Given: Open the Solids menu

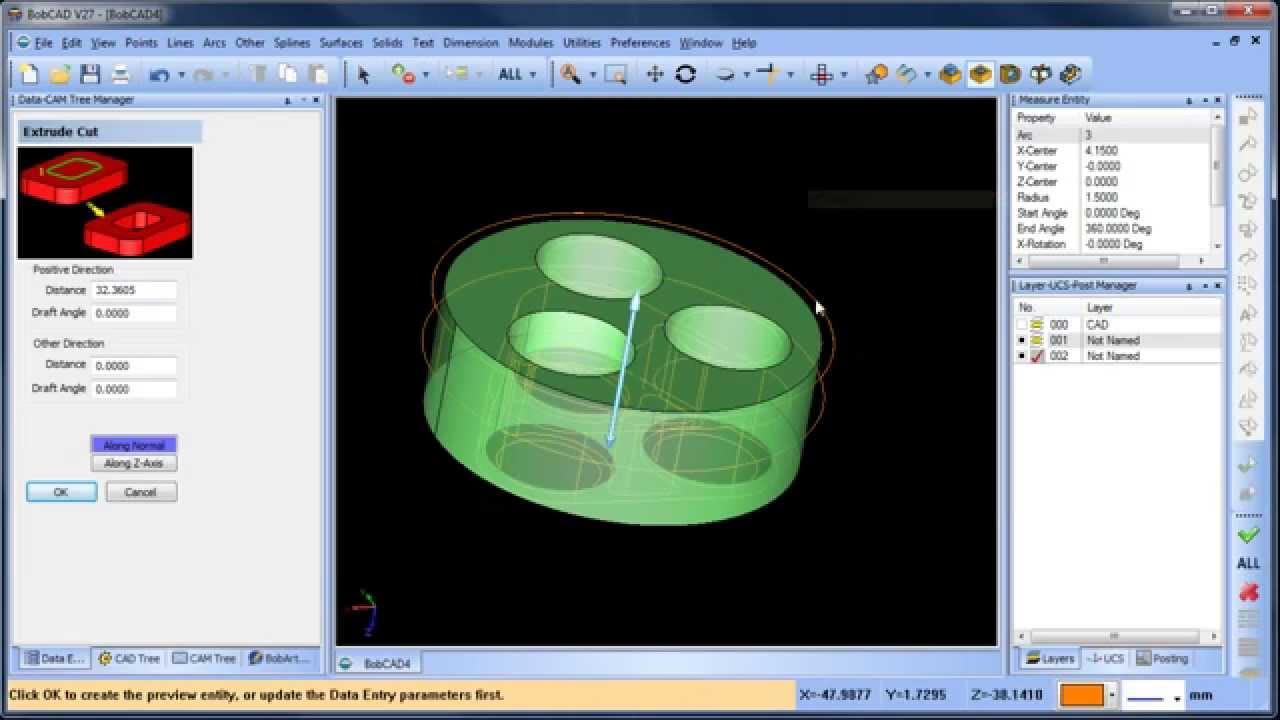Looking at the screenshot, I should click(387, 43).
